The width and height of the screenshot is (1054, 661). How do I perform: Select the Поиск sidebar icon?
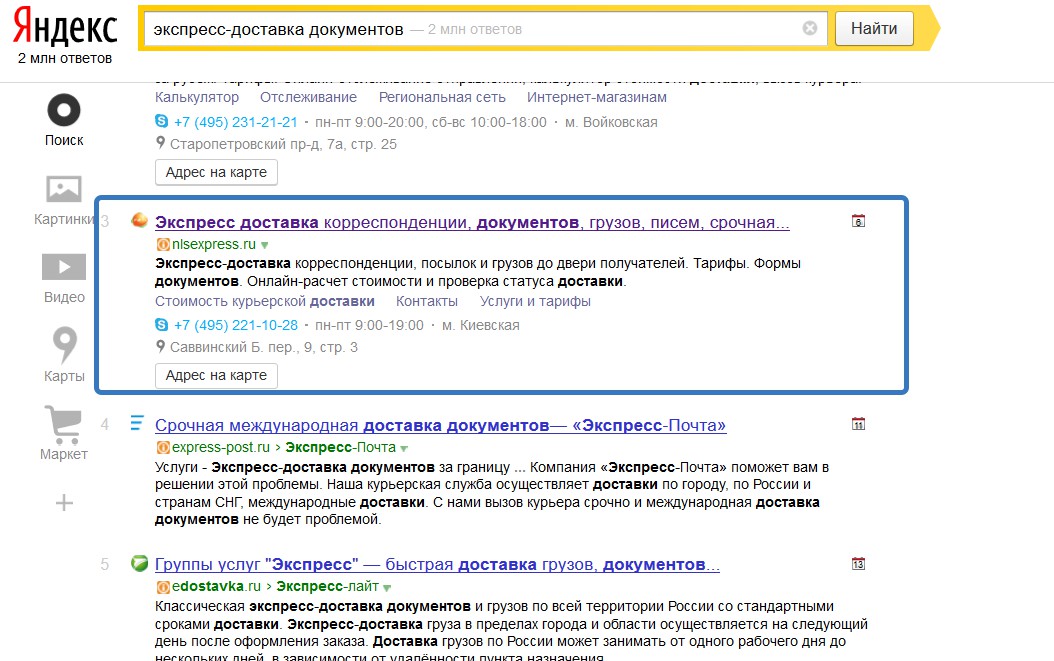tap(64, 110)
